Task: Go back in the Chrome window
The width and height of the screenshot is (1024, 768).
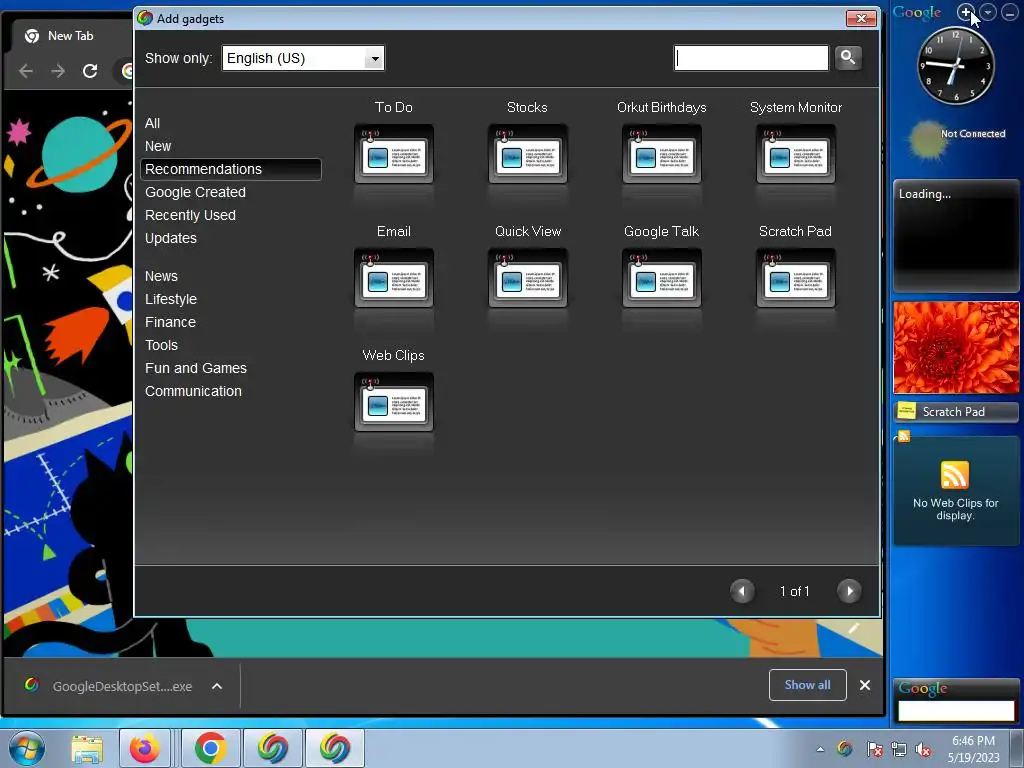Action: (x=26, y=71)
